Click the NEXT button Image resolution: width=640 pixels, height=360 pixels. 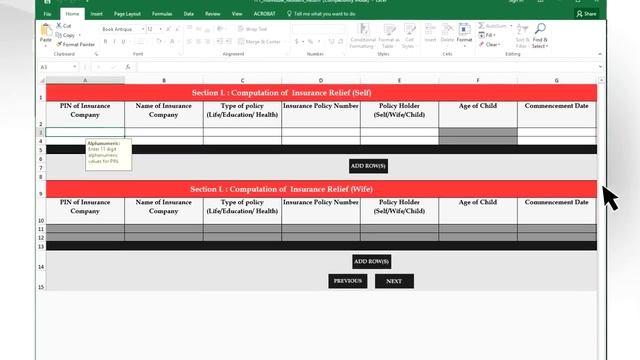pyautogui.click(x=394, y=281)
